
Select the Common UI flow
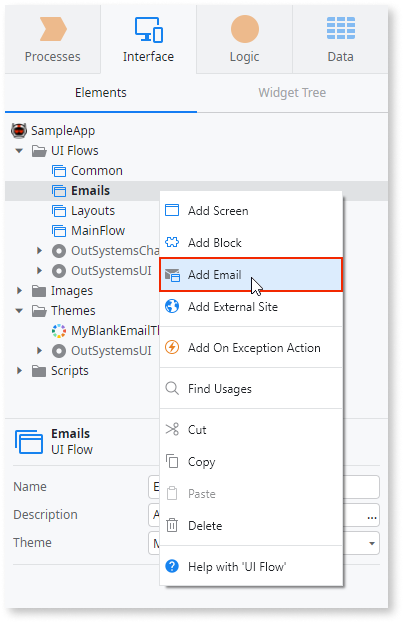tap(97, 171)
